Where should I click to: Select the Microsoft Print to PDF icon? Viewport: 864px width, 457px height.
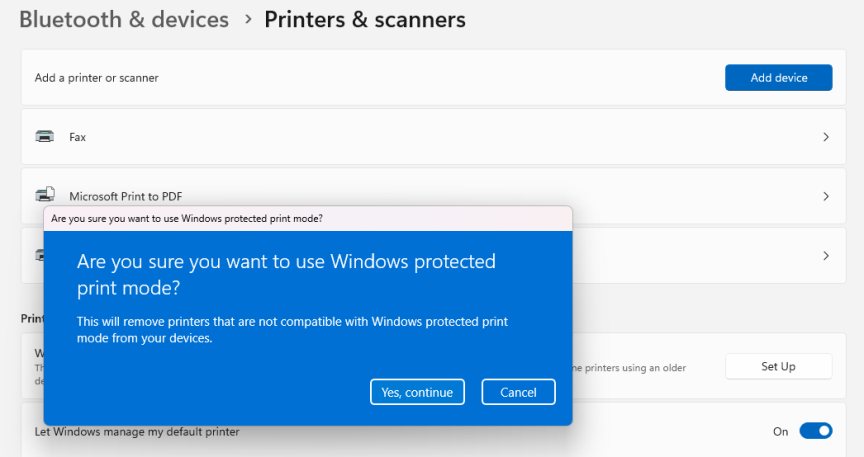click(x=45, y=194)
